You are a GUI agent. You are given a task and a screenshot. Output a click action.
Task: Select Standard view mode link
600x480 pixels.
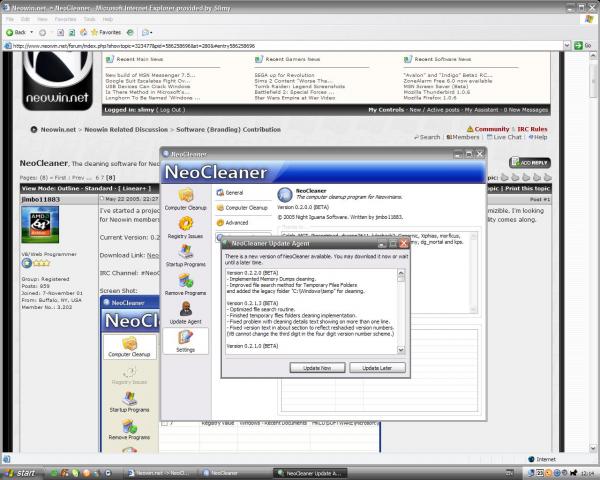[99, 188]
